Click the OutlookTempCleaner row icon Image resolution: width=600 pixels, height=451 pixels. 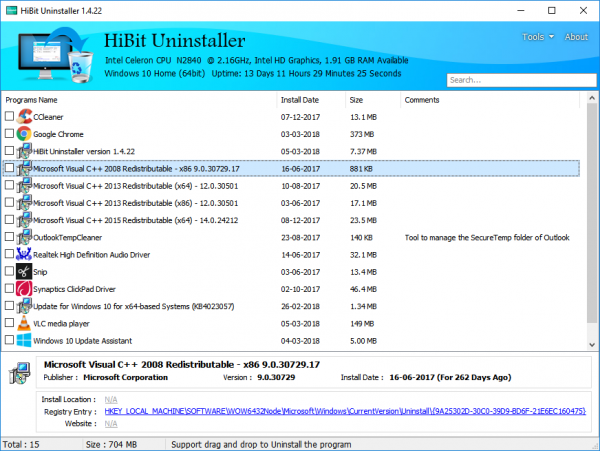point(24,237)
